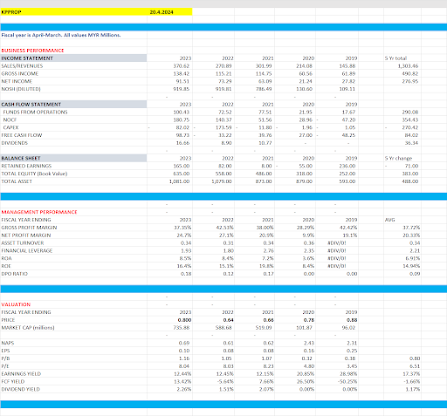
Task: Select the GROSS PROFIT MARGIN label
Action: coord(29,227)
